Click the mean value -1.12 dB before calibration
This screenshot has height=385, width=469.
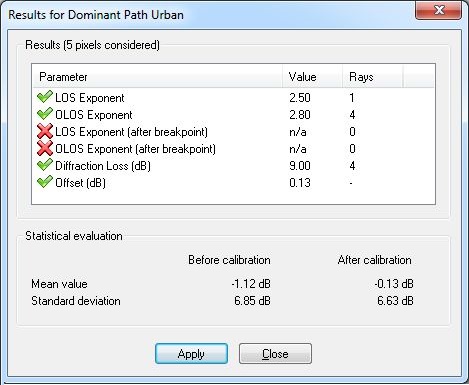[251, 284]
